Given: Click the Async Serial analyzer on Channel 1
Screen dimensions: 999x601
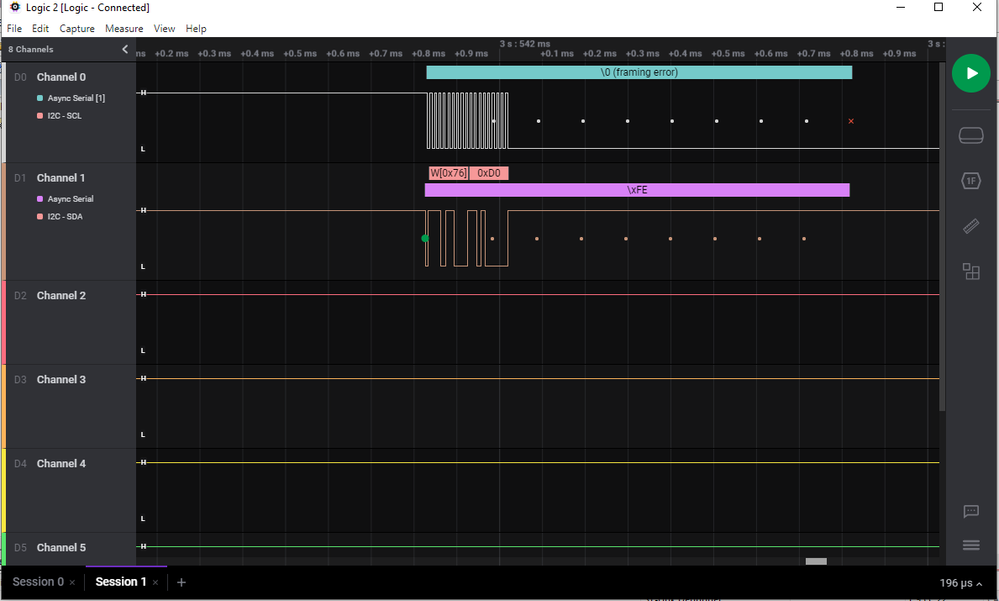Looking at the screenshot, I should [x=71, y=199].
